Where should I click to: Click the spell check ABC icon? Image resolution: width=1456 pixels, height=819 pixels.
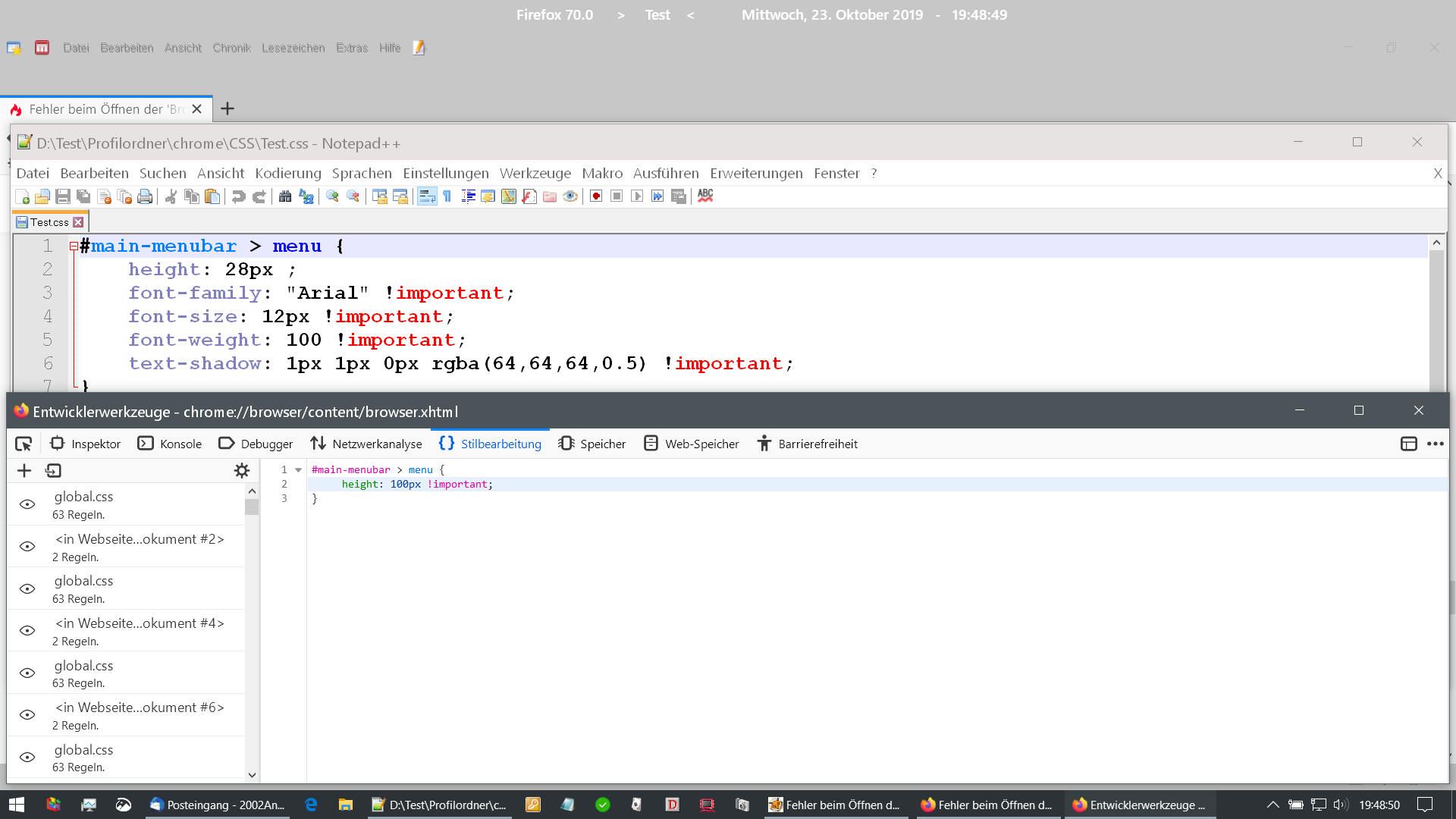pos(705,196)
